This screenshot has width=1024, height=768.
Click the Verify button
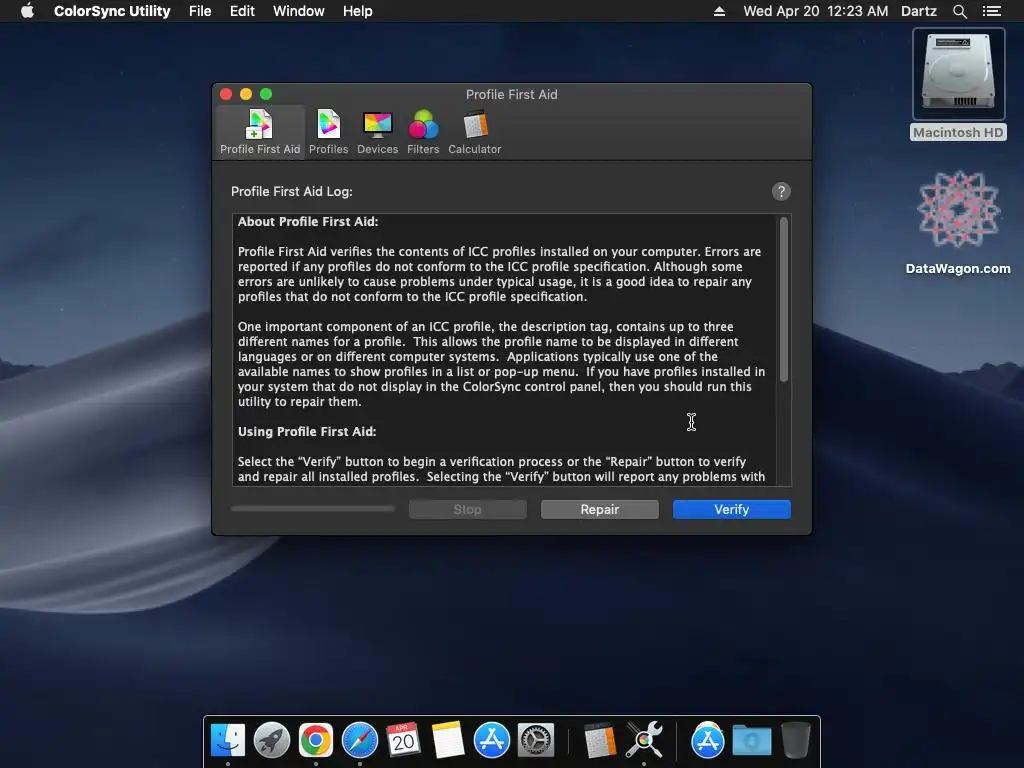(731, 509)
